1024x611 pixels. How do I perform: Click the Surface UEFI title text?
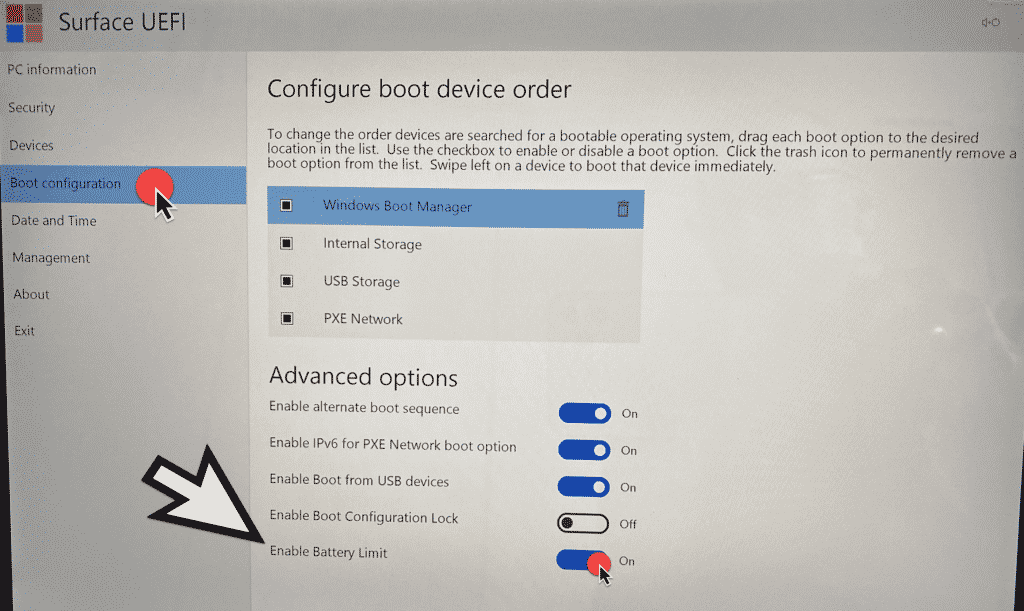point(122,22)
